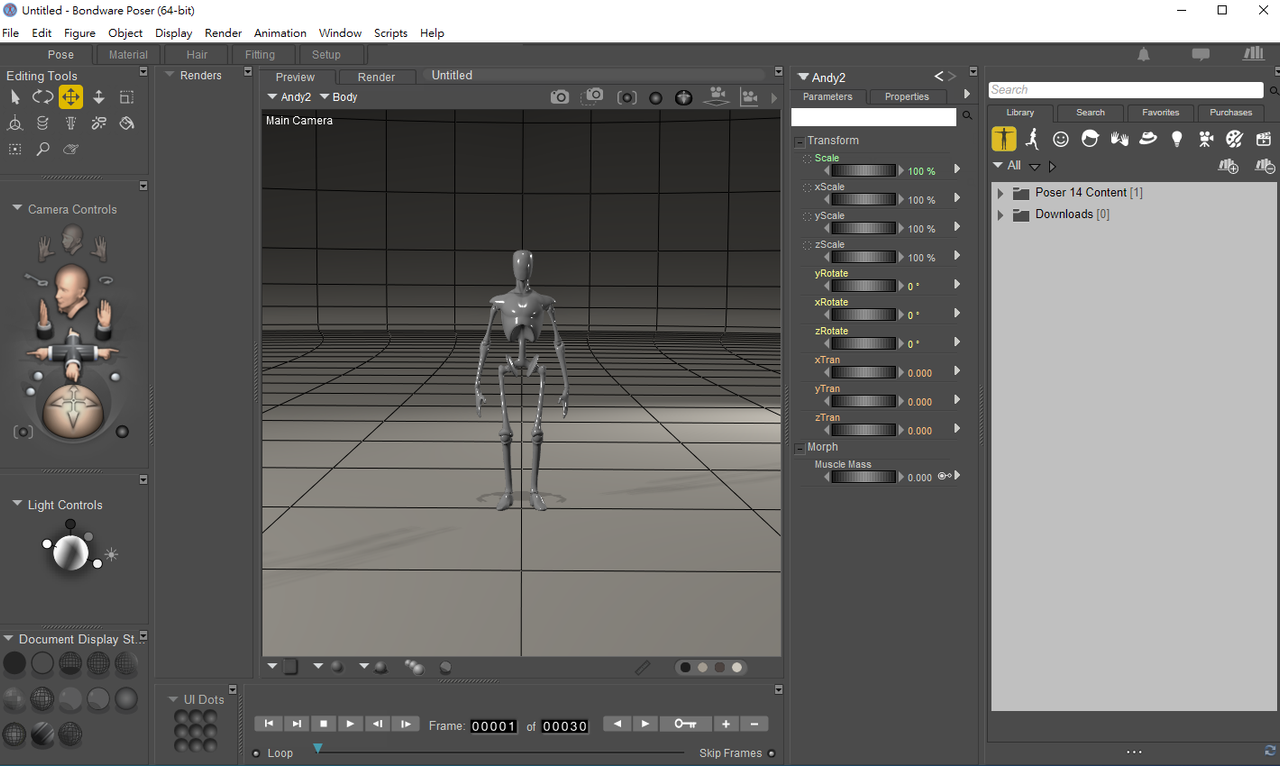1280x766 pixels.
Task: Open the Body actor dropdown
Action: click(x=339, y=97)
